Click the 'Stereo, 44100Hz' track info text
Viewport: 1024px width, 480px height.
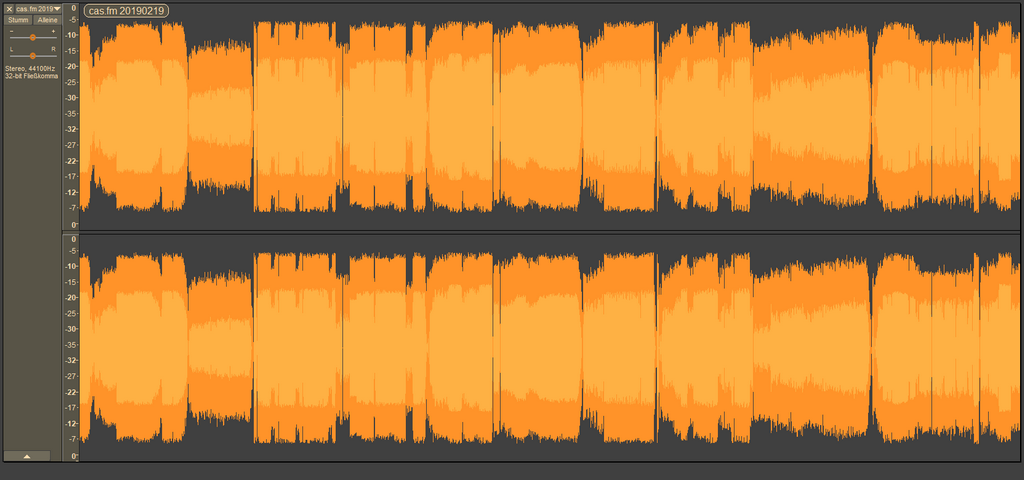[30, 69]
